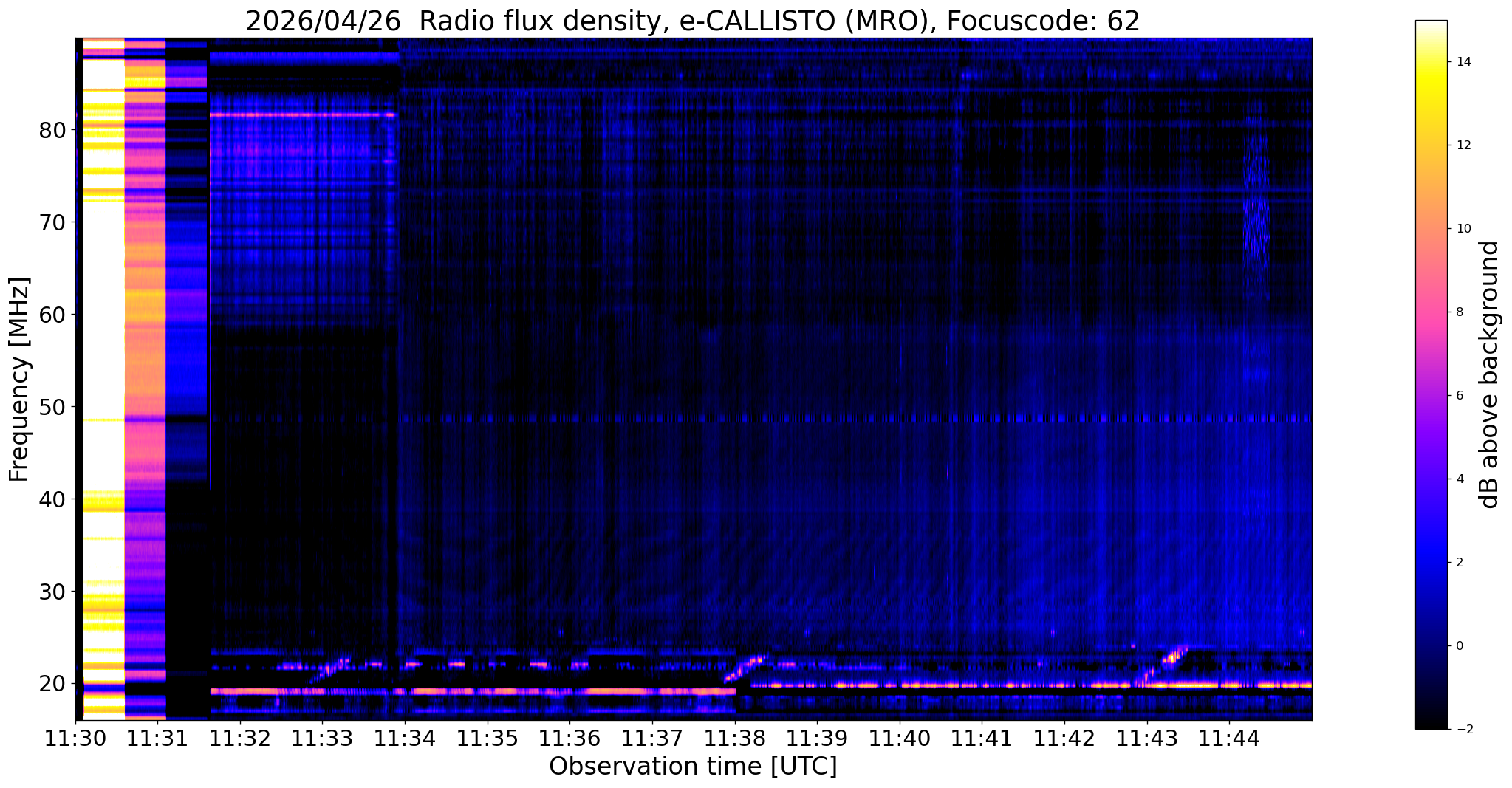Screen dimensions: 1512x788
Task: Click the 11:35 time tick label
Action: [x=488, y=738]
